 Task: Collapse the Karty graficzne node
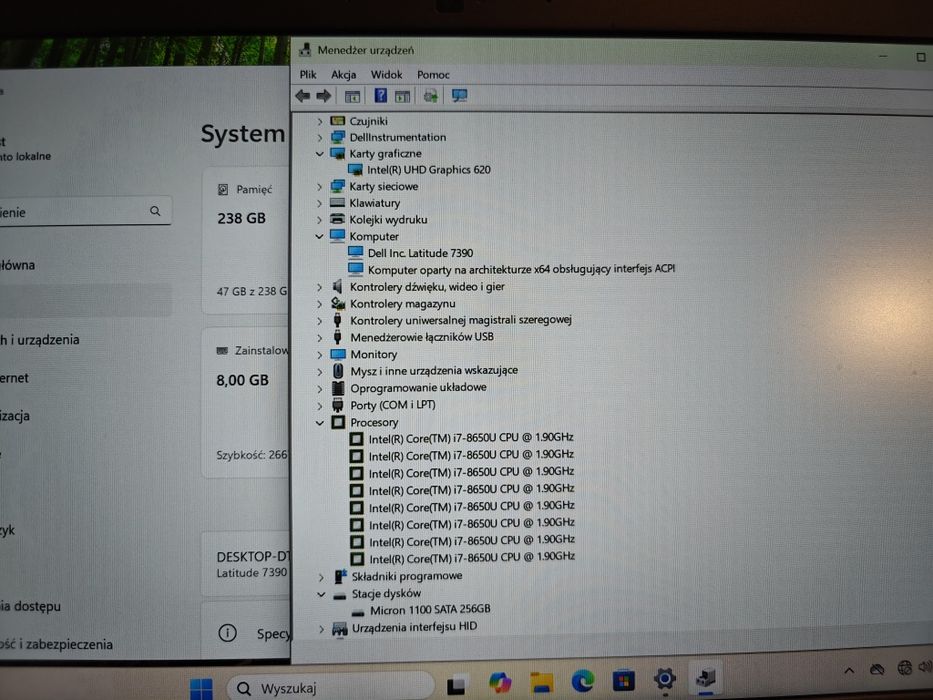320,154
